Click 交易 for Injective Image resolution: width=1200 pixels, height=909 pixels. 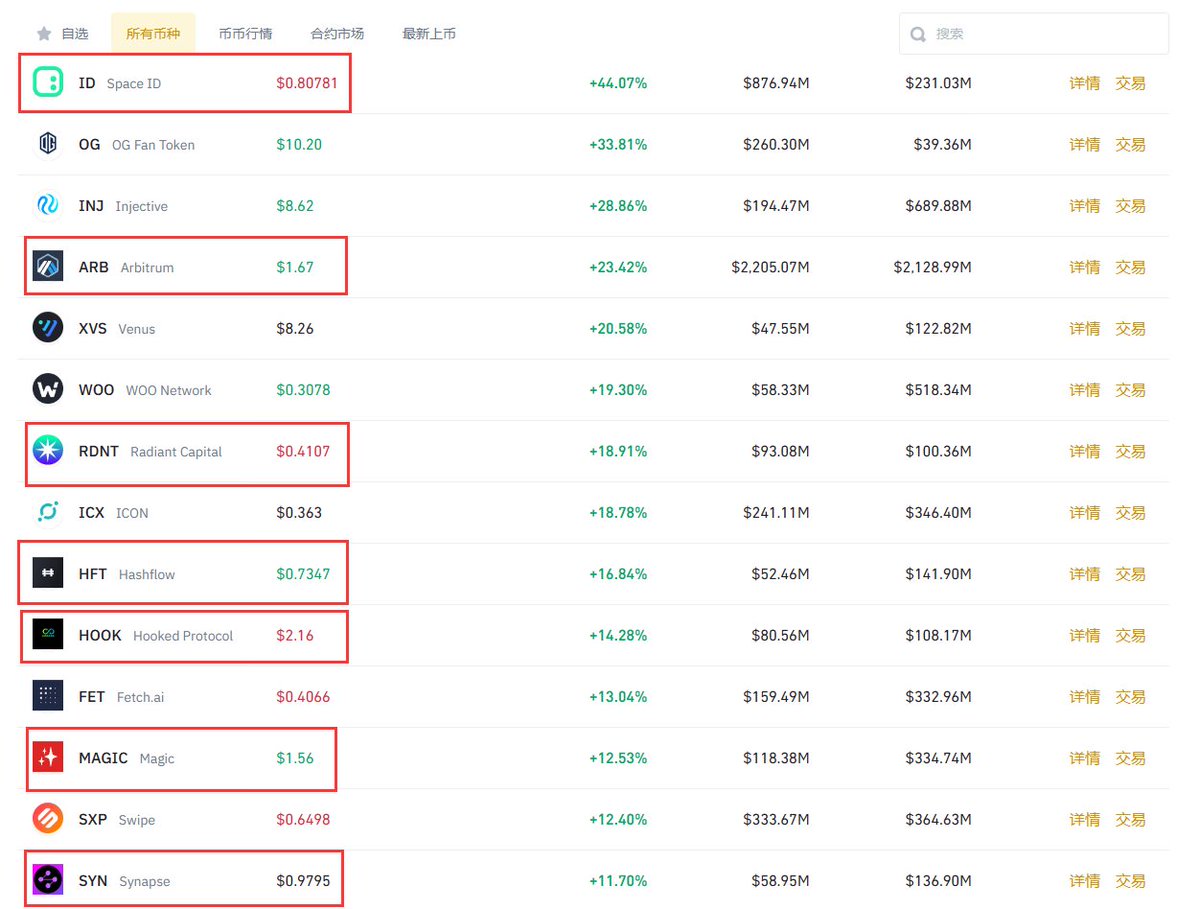pos(1130,206)
